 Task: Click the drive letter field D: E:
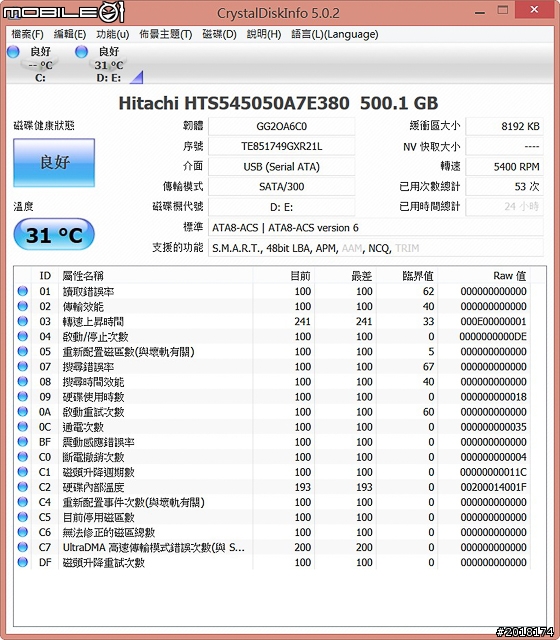tap(282, 207)
